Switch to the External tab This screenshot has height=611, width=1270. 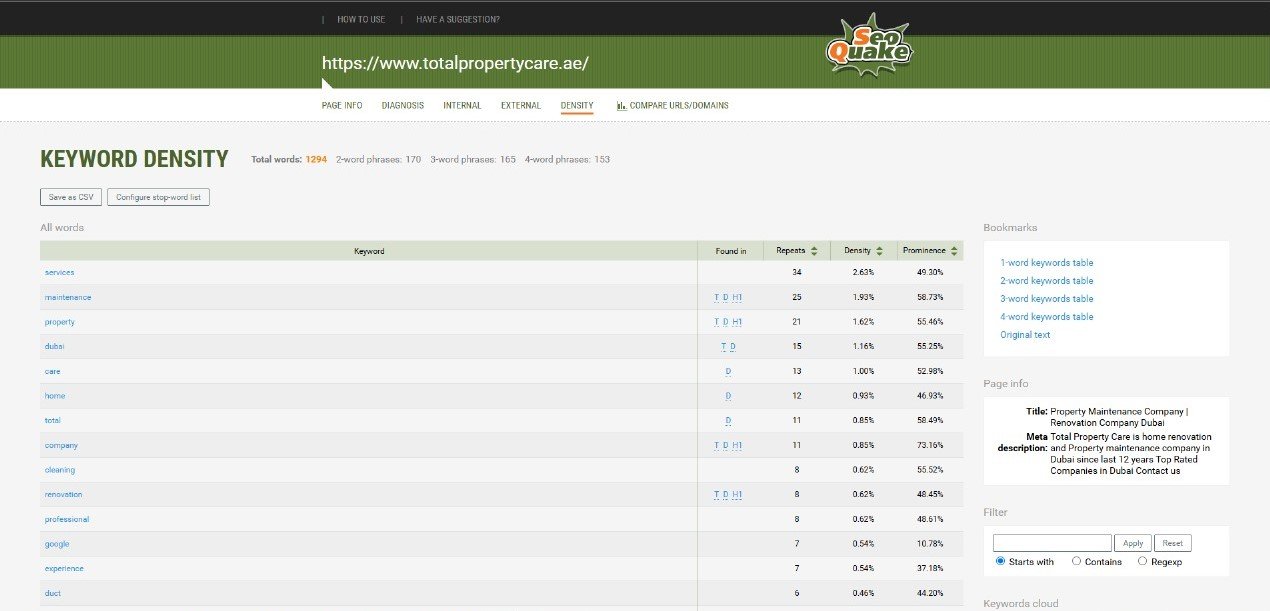click(521, 105)
